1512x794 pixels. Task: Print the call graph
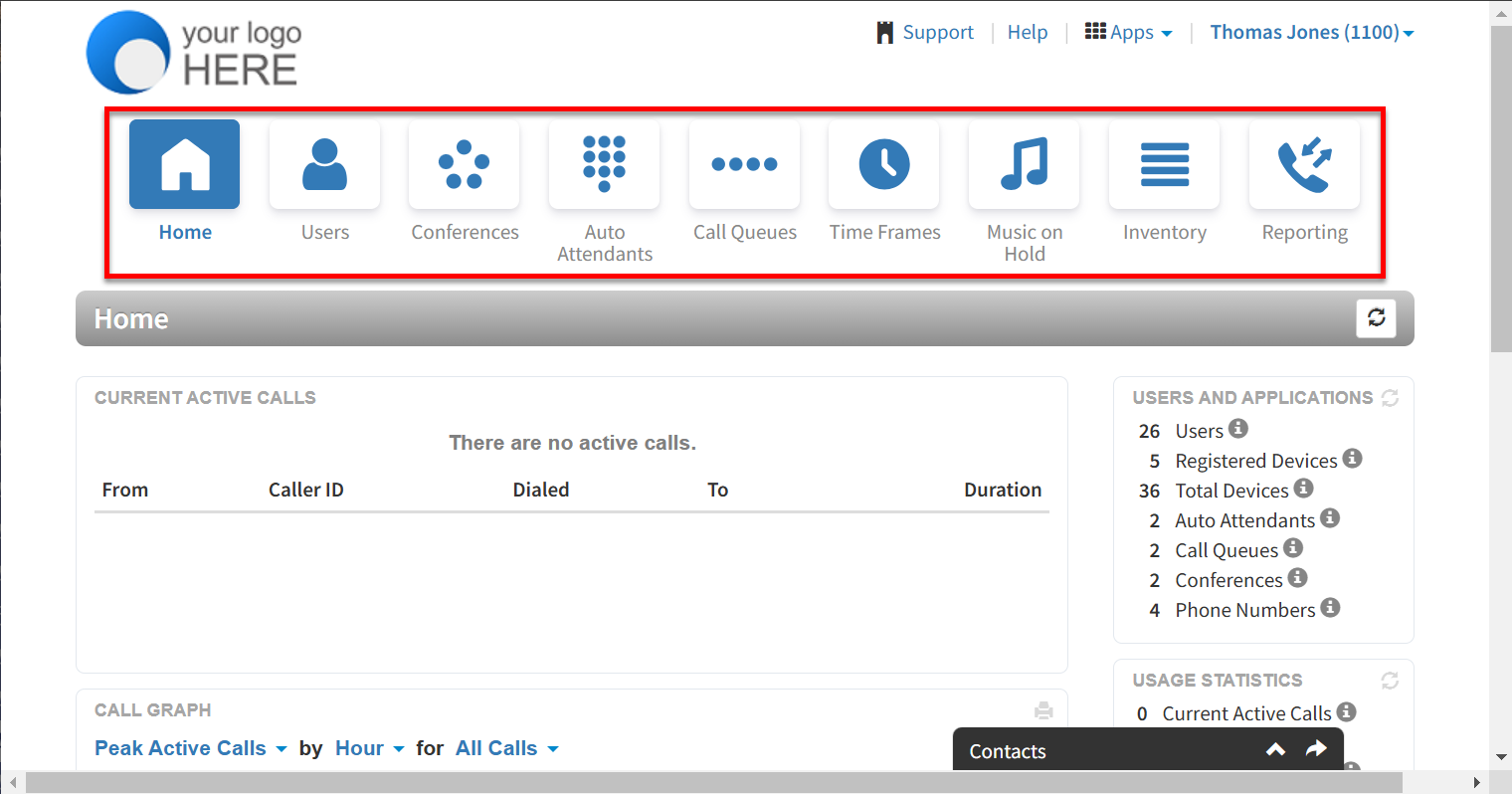[1043, 710]
